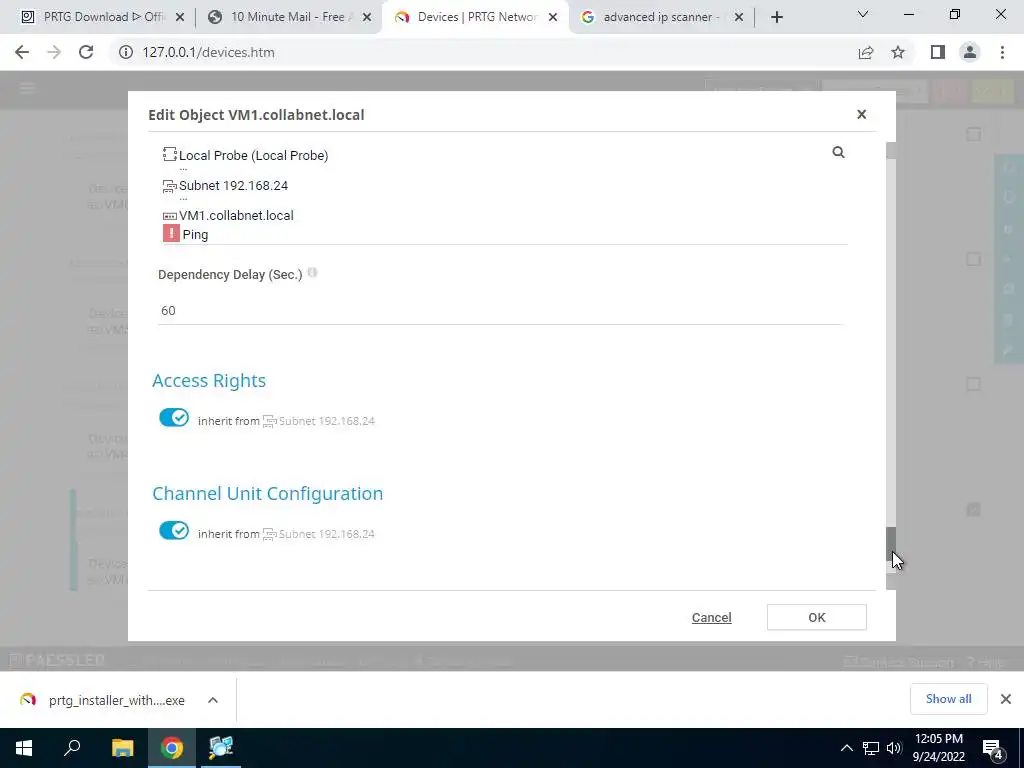The width and height of the screenshot is (1024, 768).
Task: Reload the current page
Action: coord(86,52)
